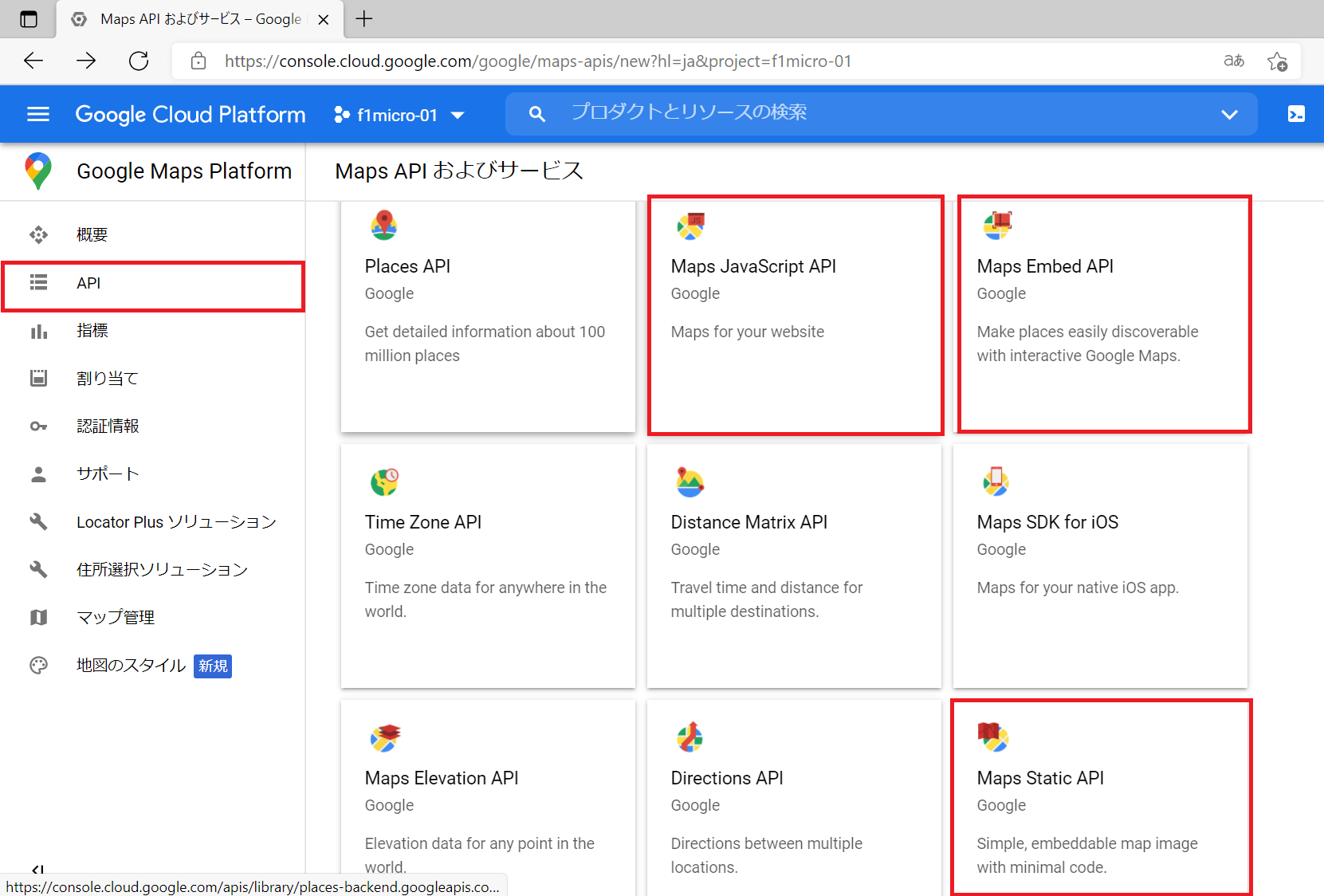Click the Places API card icon
The height and width of the screenshot is (896, 1324).
pyautogui.click(x=384, y=226)
